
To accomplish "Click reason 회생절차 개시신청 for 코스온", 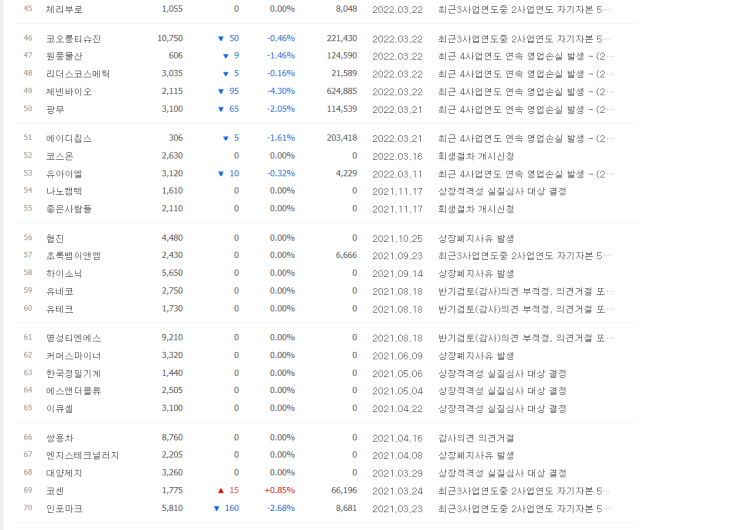I will [x=476, y=156].
